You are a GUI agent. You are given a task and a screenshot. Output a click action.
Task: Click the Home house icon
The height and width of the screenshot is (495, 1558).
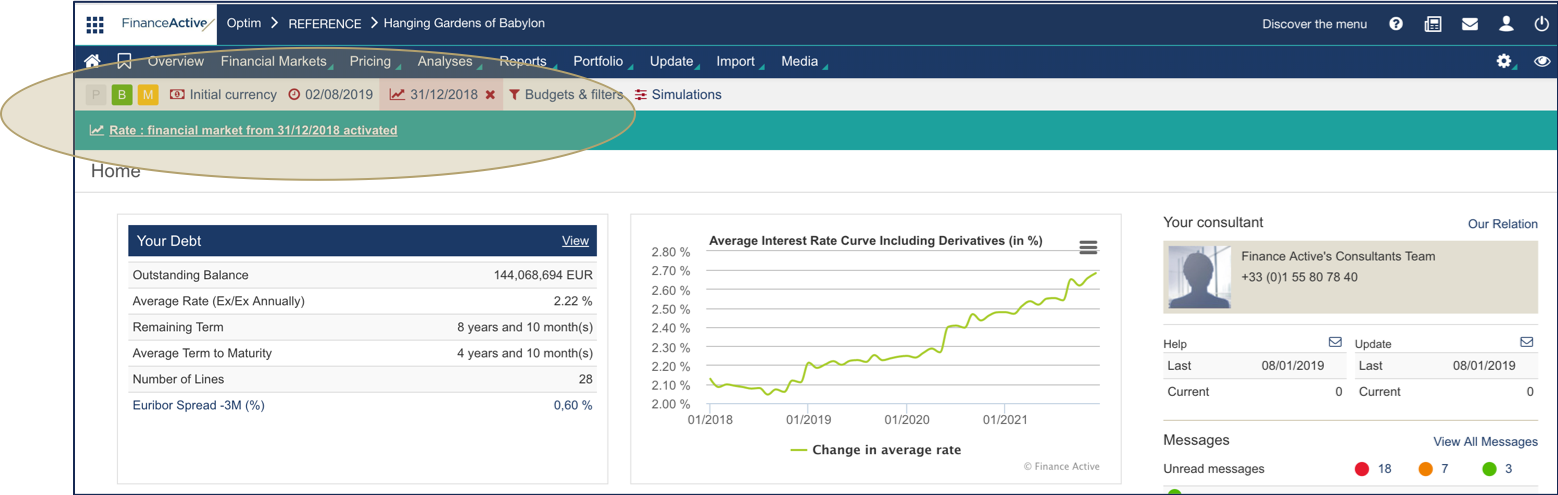[92, 61]
